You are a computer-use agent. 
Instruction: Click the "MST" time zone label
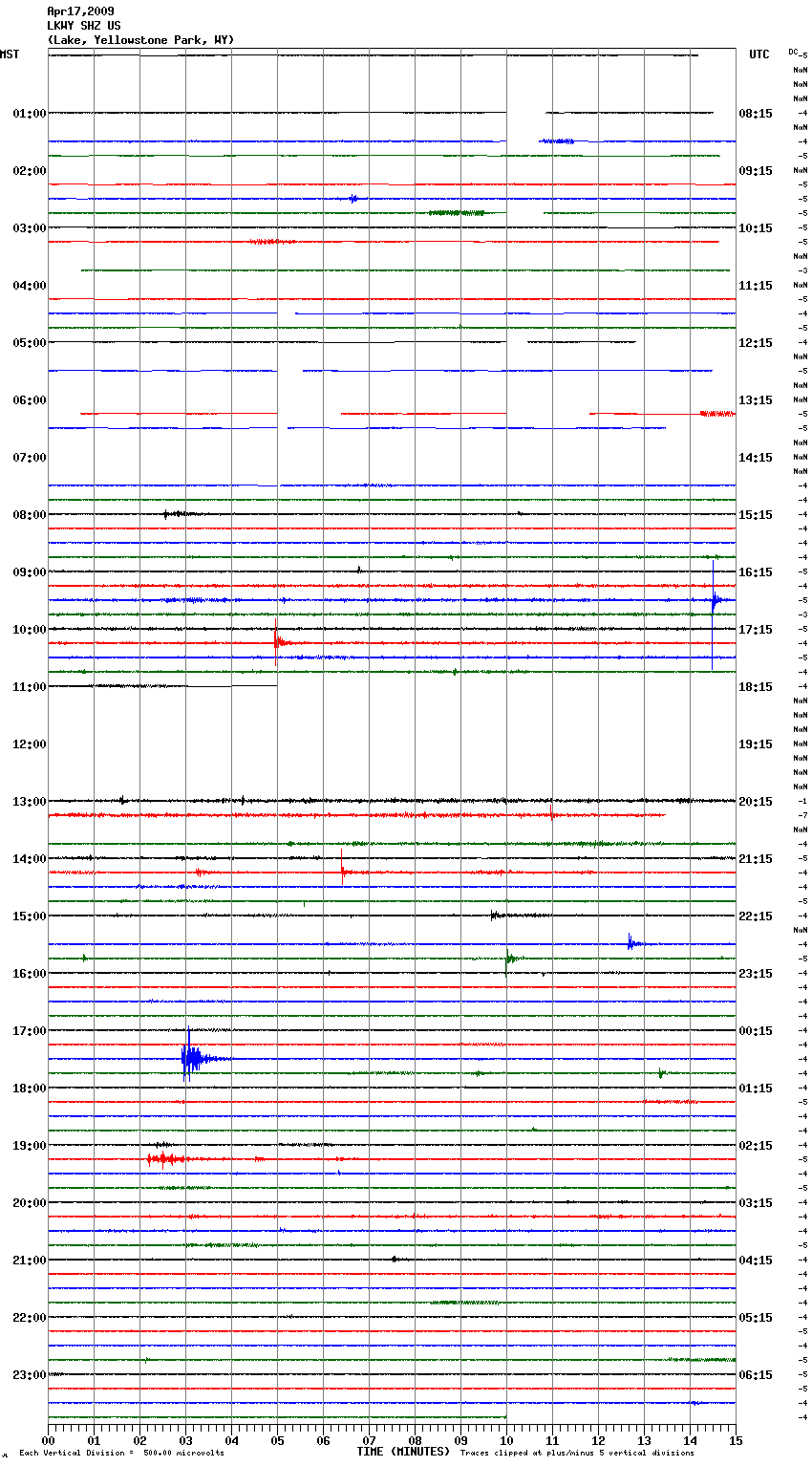point(10,54)
